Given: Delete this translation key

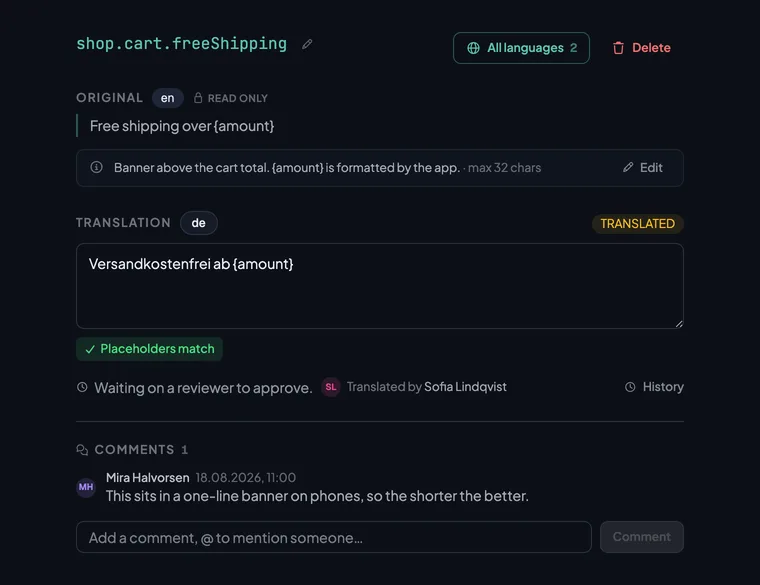Looking at the screenshot, I should [x=641, y=48].
